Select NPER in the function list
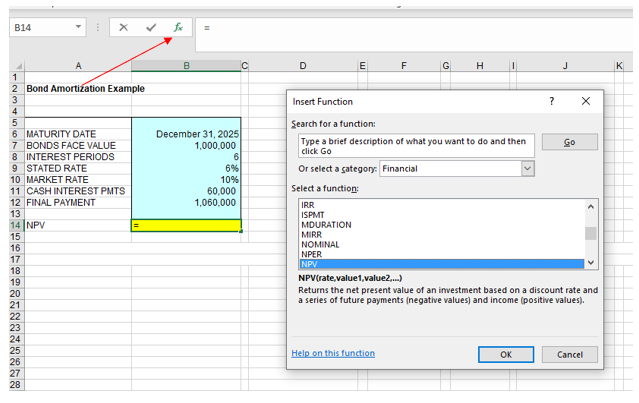 pyautogui.click(x=440, y=254)
